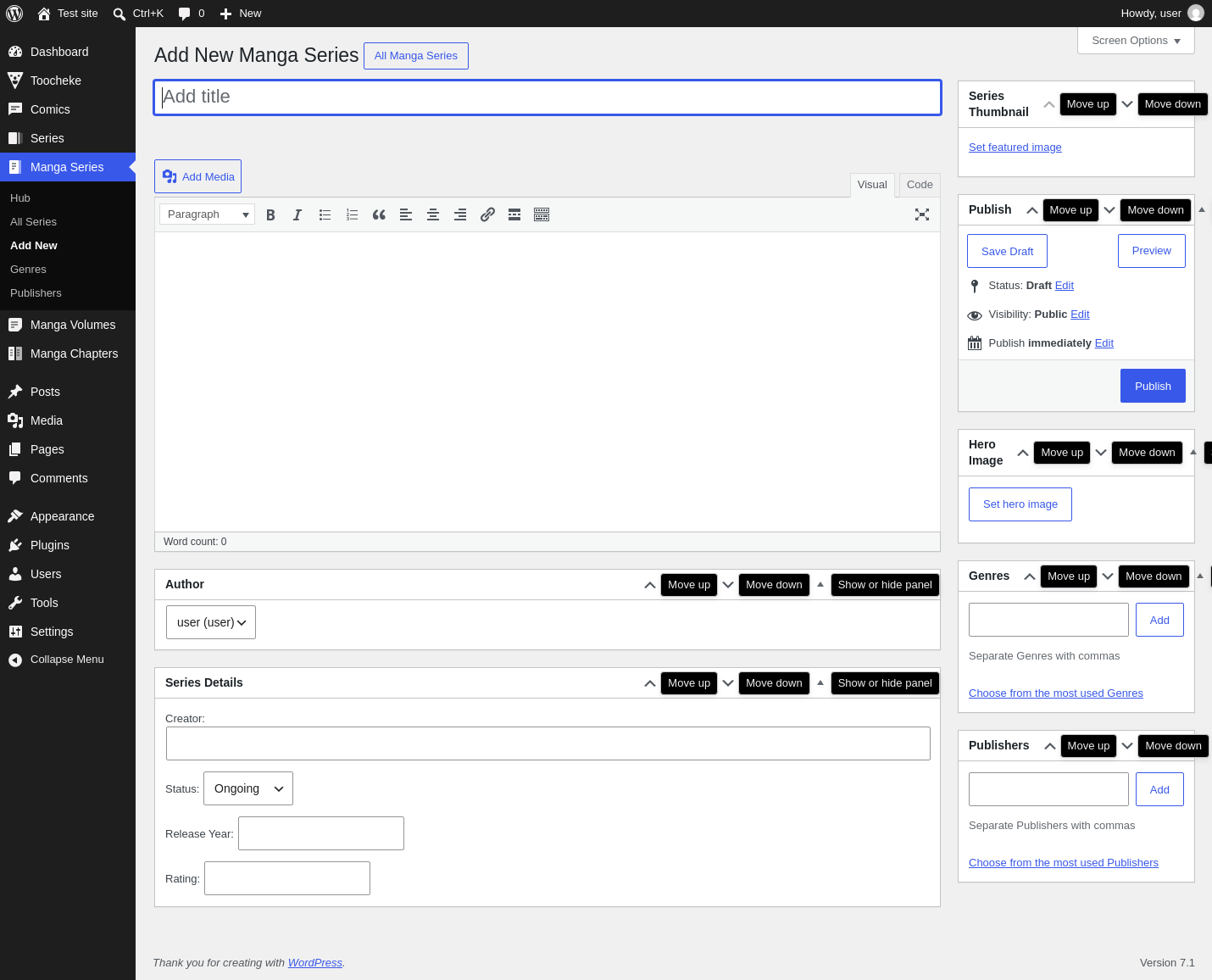Open the WordPress logo menu
The height and width of the screenshot is (980, 1212).
(14, 14)
